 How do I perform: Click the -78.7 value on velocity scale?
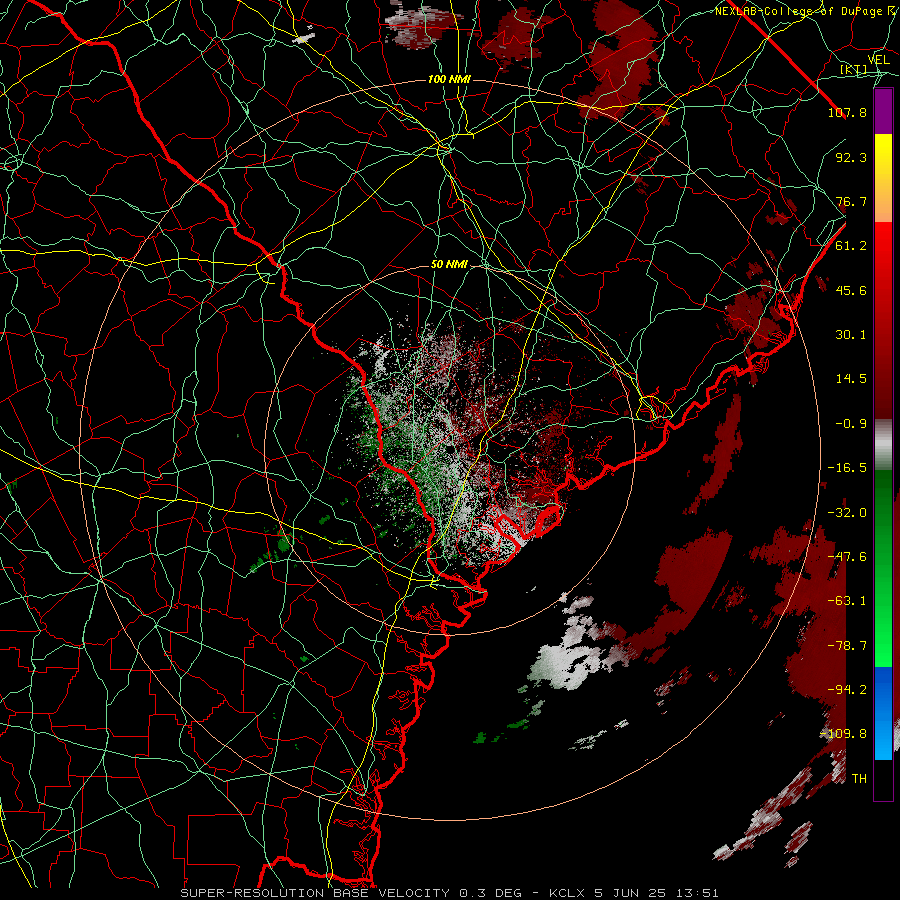(x=847, y=646)
